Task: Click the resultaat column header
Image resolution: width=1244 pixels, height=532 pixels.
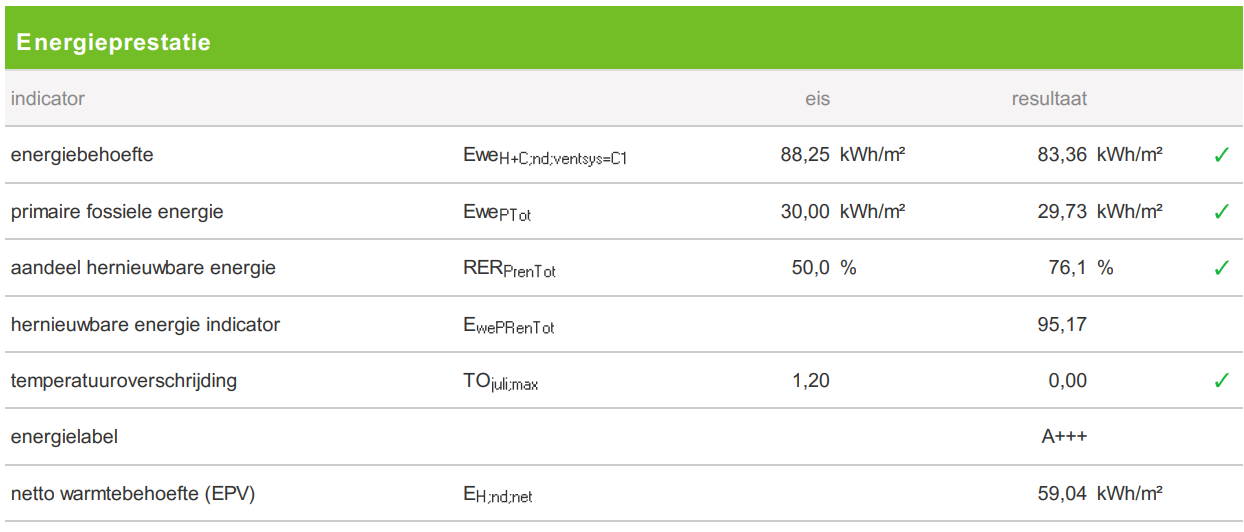Action: click(1049, 99)
